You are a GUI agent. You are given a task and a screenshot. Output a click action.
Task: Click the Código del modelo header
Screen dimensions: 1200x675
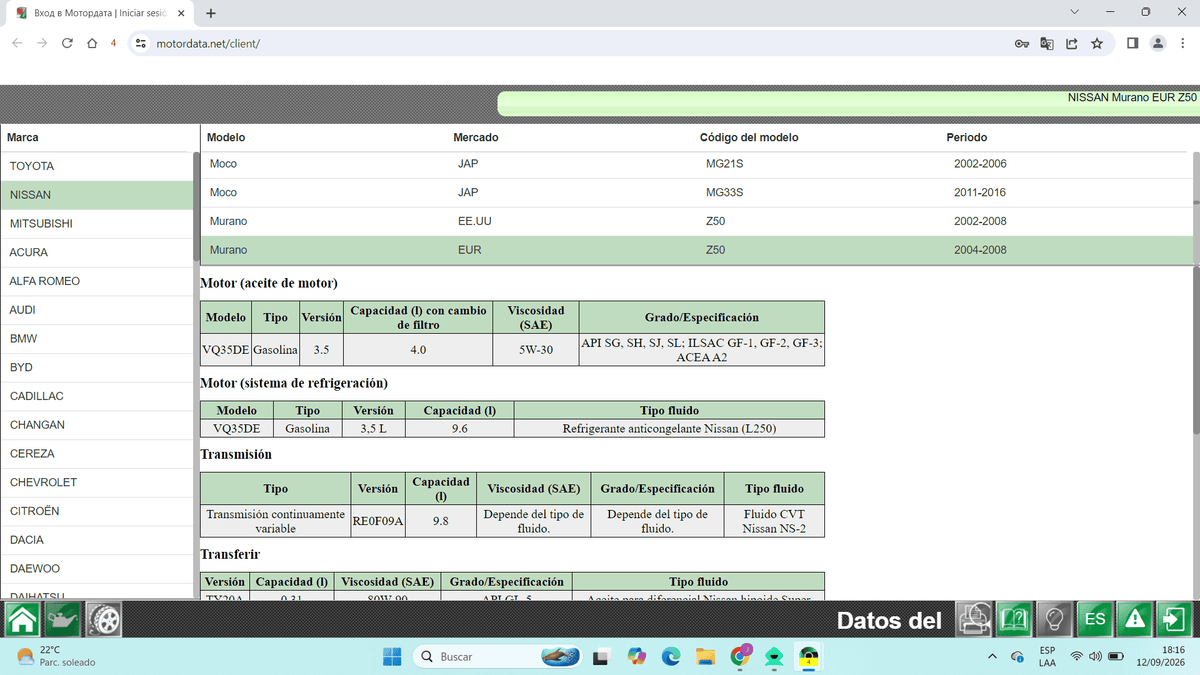(749, 138)
